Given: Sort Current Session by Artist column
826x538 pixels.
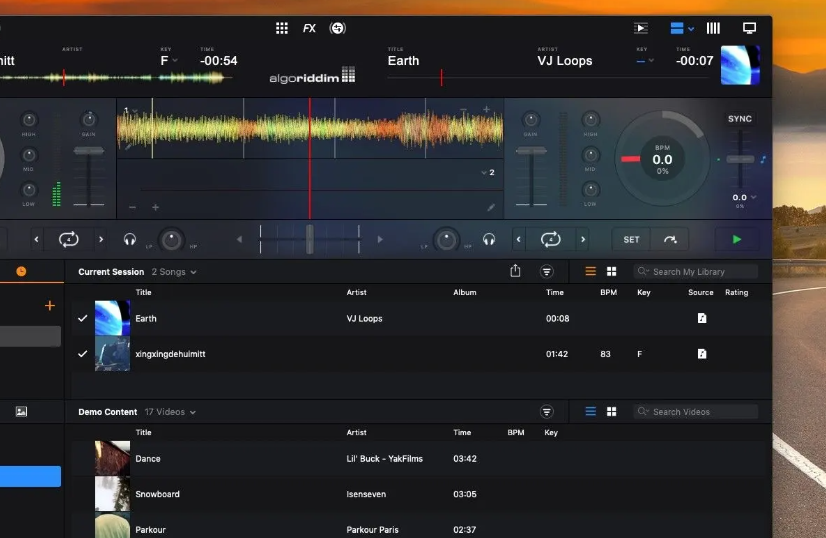Looking at the screenshot, I should point(357,292).
